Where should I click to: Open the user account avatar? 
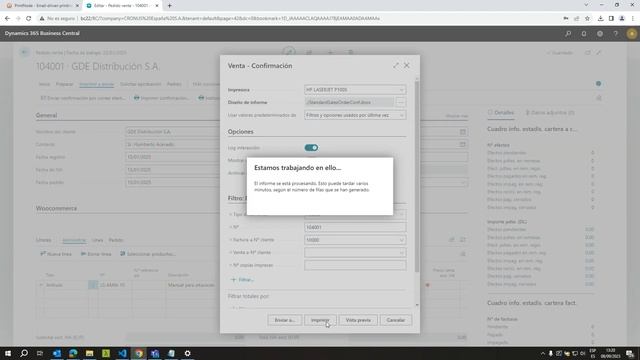pyautogui.click(x=631, y=33)
